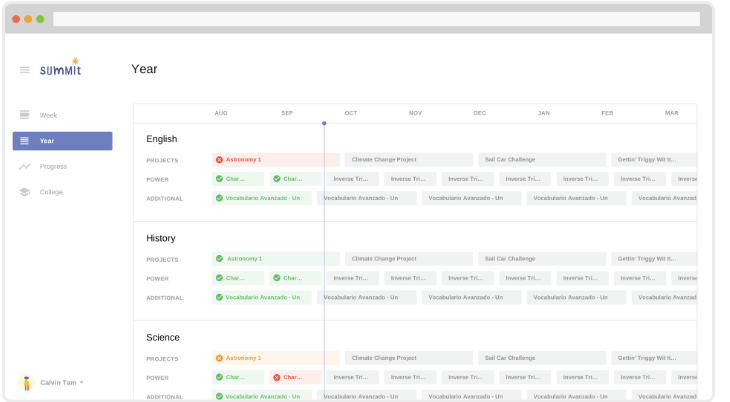Image resolution: width=730 pixels, height=402 pixels.
Task: Expand the Calvin Tam user dropdown arrow
Action: pyautogui.click(x=81, y=382)
